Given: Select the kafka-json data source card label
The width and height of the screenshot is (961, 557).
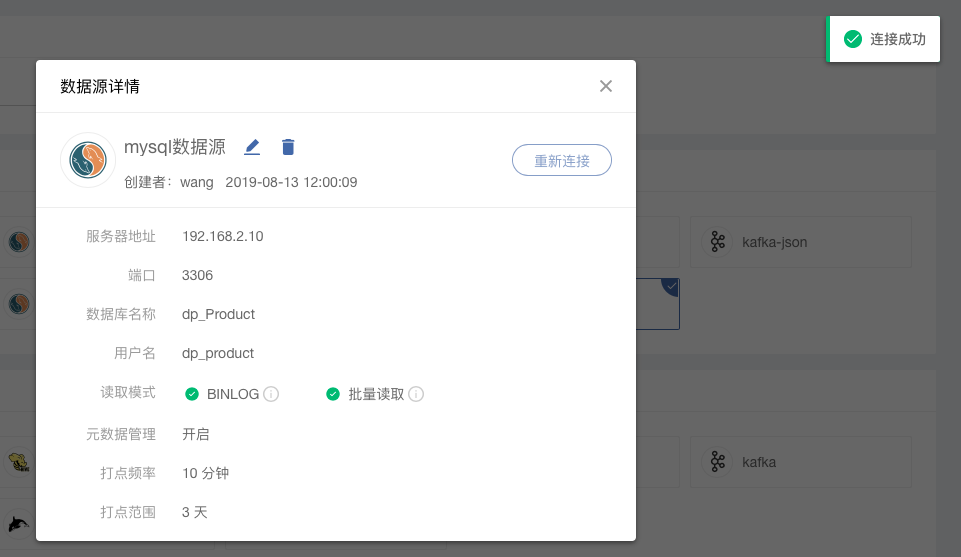Looking at the screenshot, I should pos(774,242).
